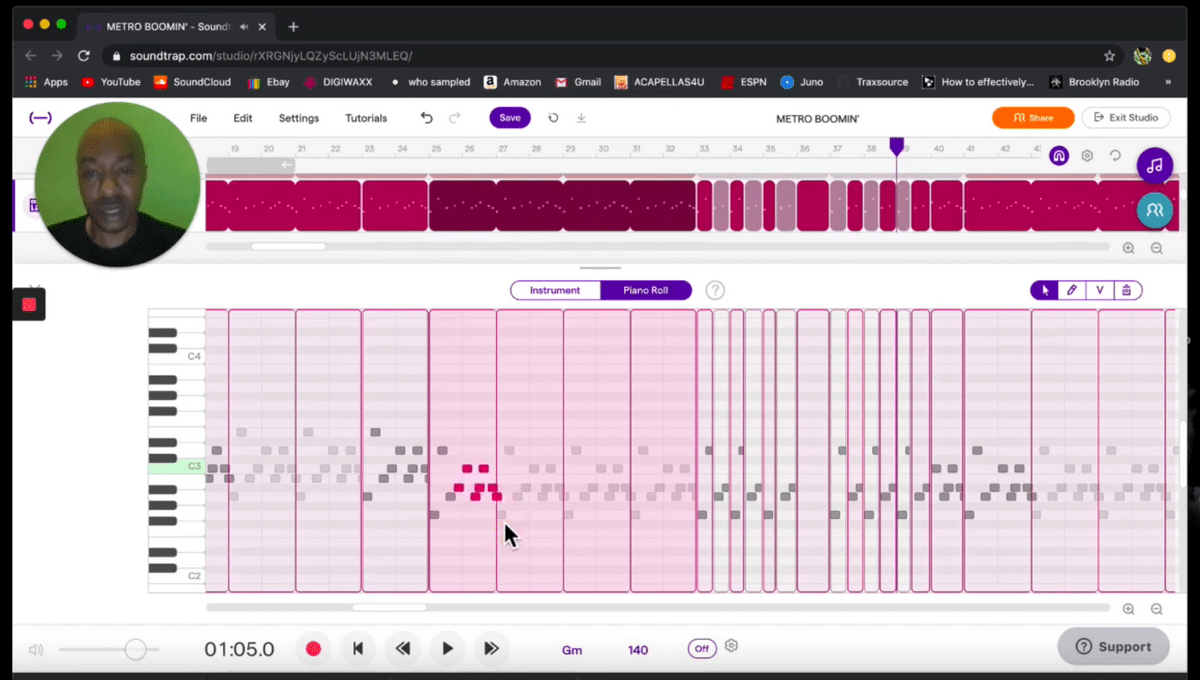Click the red screen recording stop button
The image size is (1200, 680).
point(29,304)
